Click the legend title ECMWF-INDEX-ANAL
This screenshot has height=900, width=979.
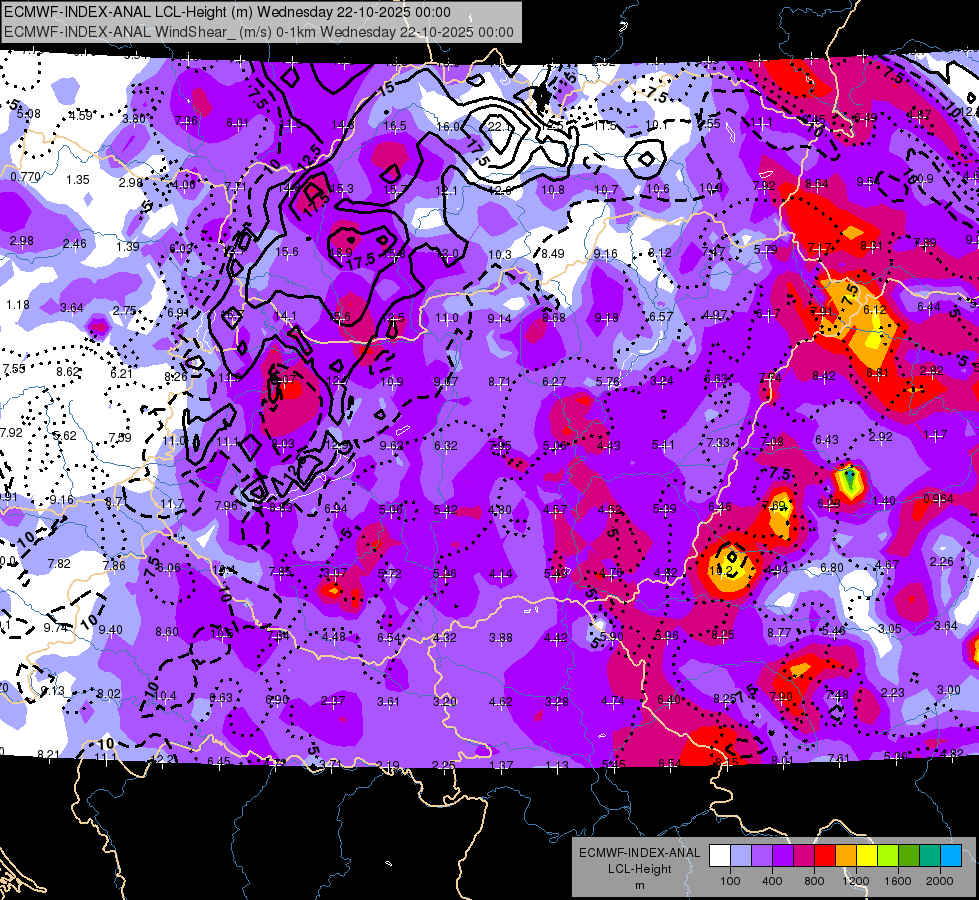(639, 853)
